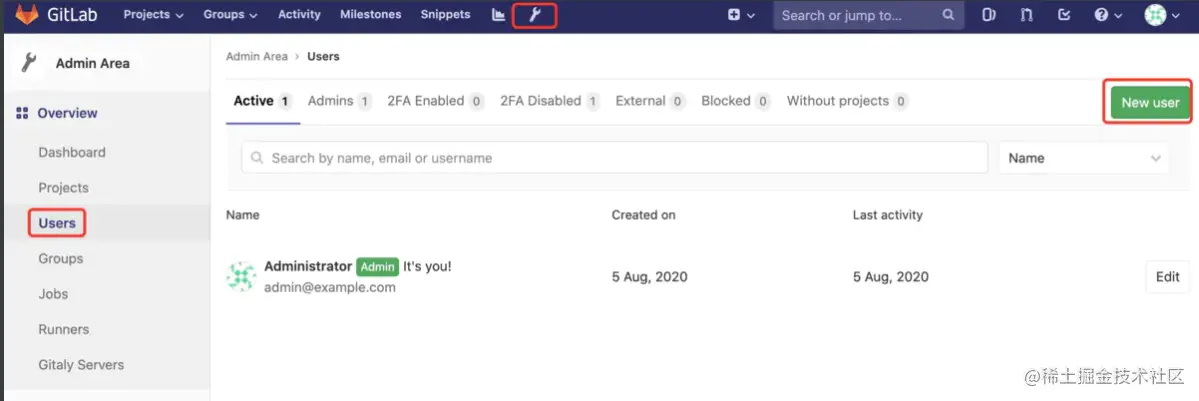Click the Name column header
Viewport: 1199px width, 401px height.
(242, 215)
